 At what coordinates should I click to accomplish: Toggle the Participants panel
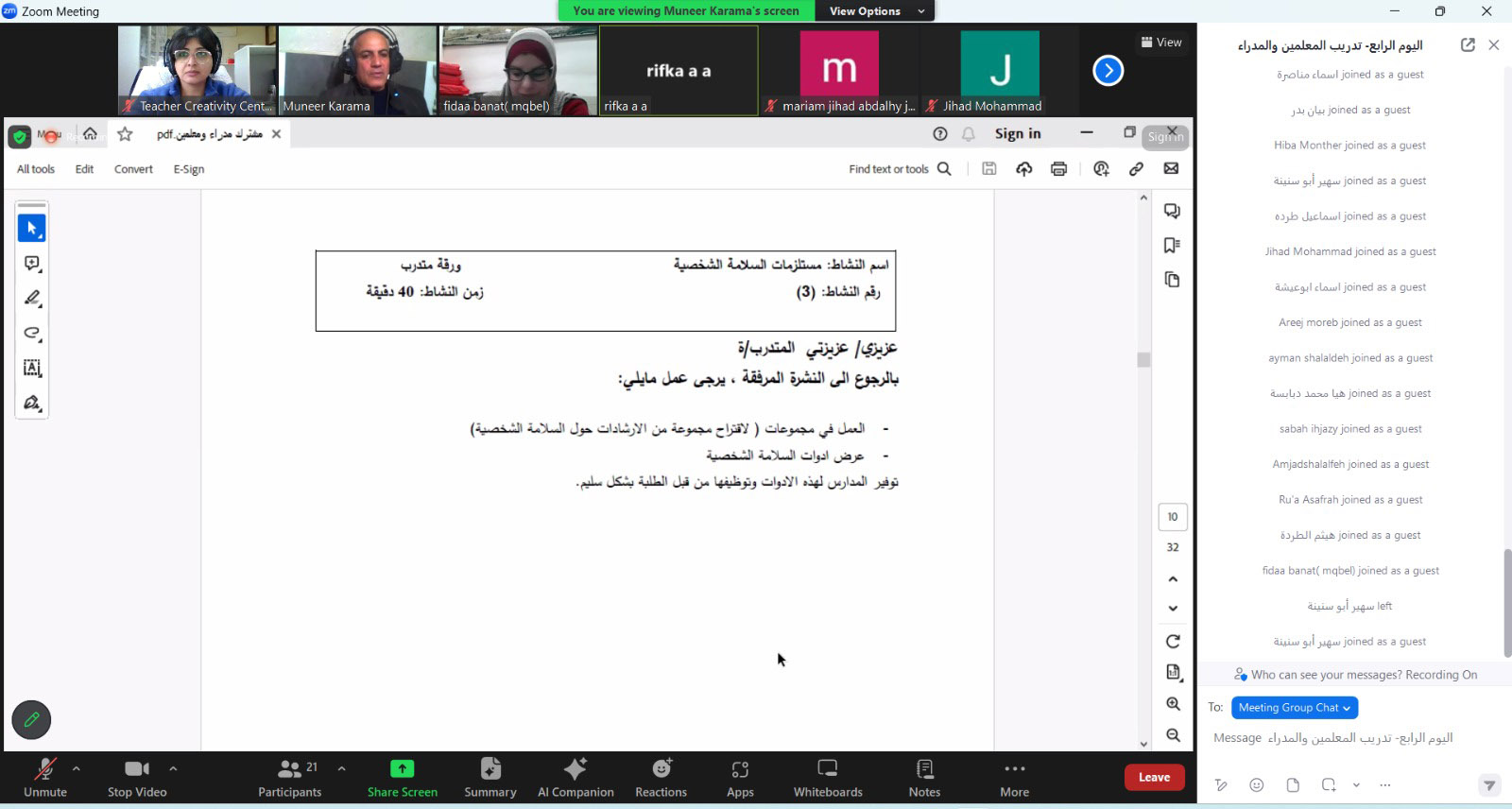point(290,777)
